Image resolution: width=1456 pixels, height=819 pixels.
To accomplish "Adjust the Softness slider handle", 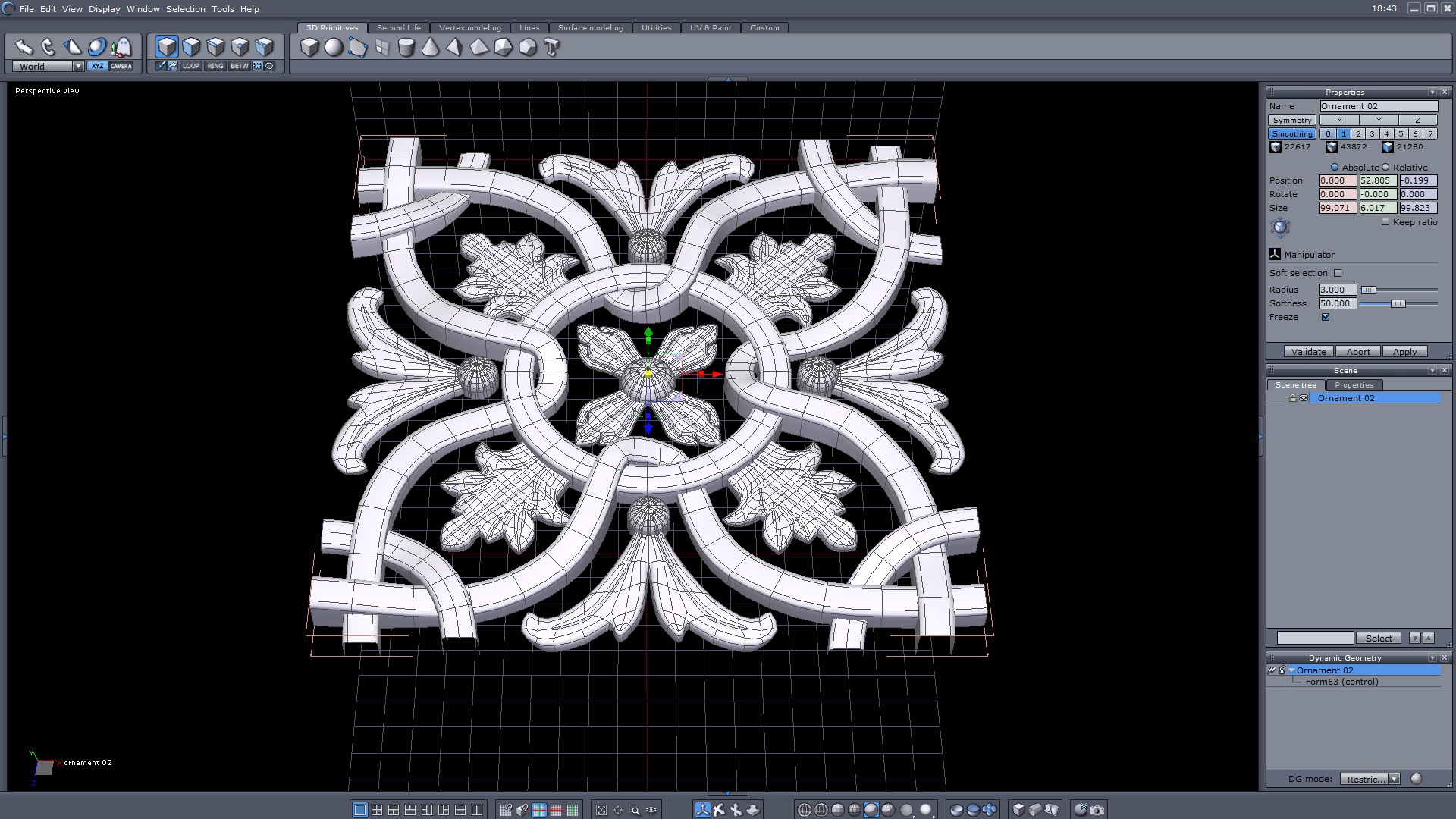I will click(1398, 303).
